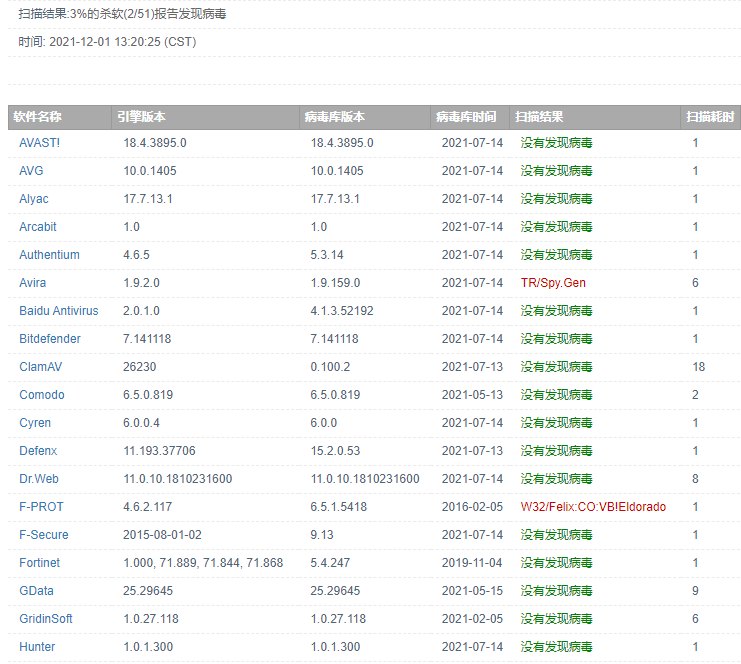Open the AVG antivirus link
The height and width of the screenshot is (664, 741).
(x=31, y=171)
